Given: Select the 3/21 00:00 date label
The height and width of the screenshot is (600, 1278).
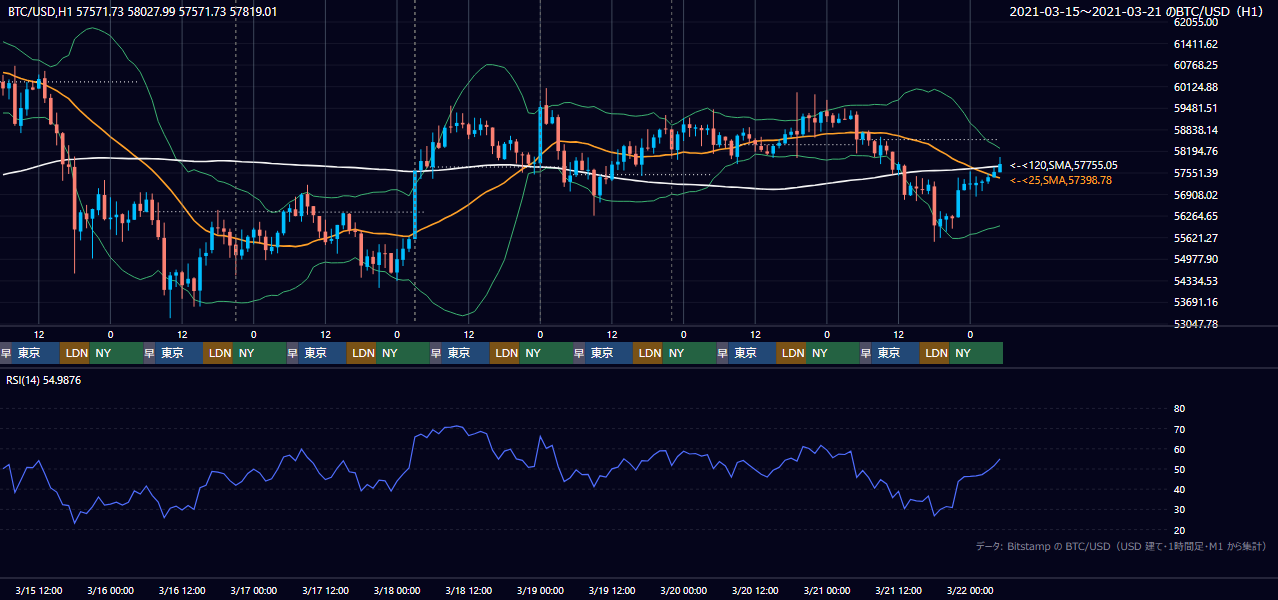Looking at the screenshot, I should [x=827, y=590].
